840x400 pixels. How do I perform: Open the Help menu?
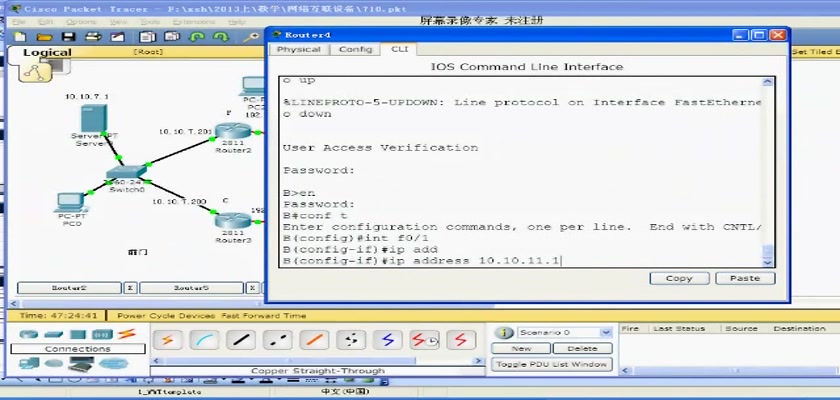pyautogui.click(x=236, y=22)
